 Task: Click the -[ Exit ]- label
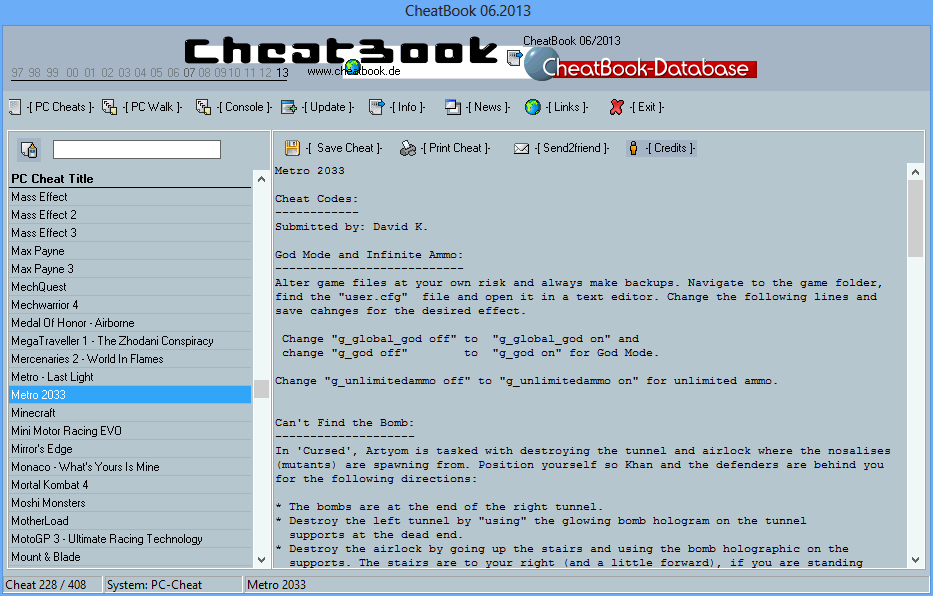point(647,107)
